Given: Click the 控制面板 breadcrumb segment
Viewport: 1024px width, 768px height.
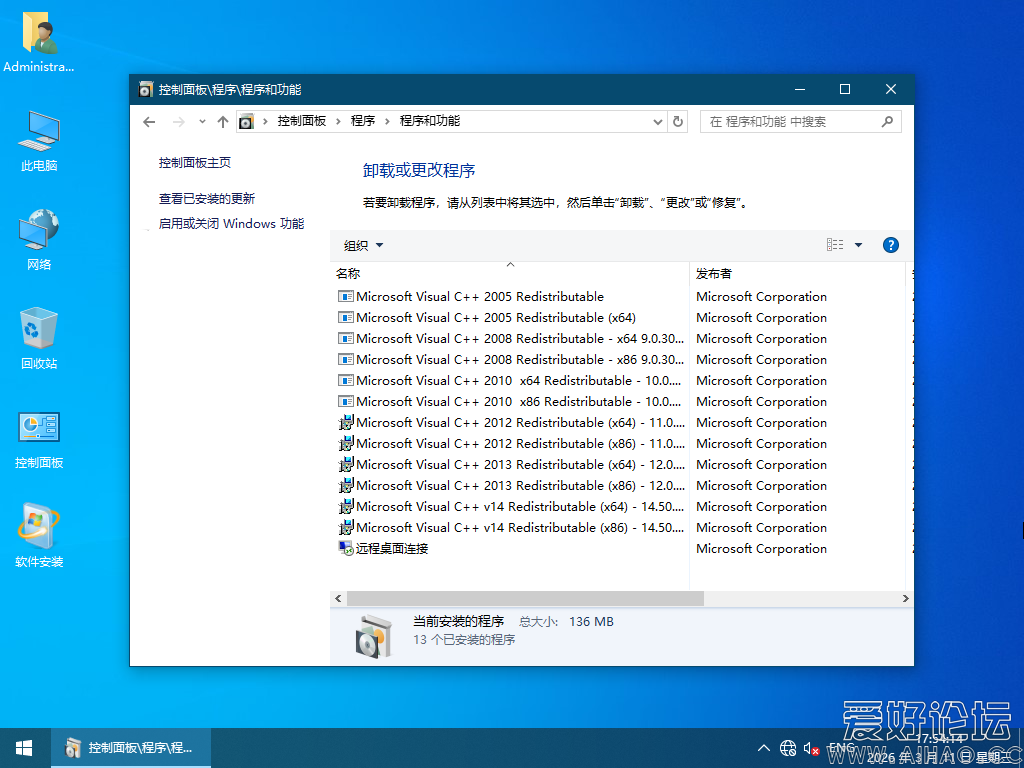Looking at the screenshot, I should tap(302, 121).
